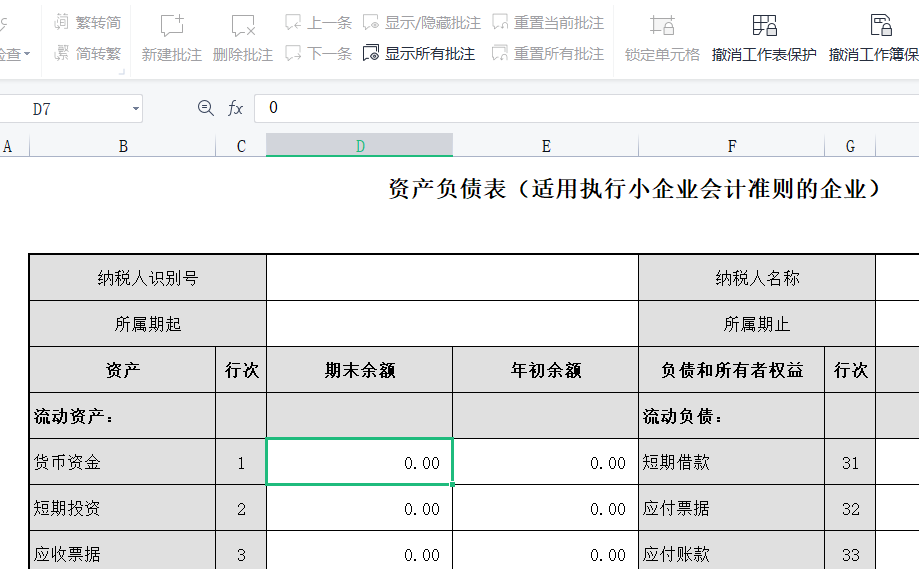The width and height of the screenshot is (919, 569).
Task: Click the 货币资金 cell
Action: pos(122,462)
